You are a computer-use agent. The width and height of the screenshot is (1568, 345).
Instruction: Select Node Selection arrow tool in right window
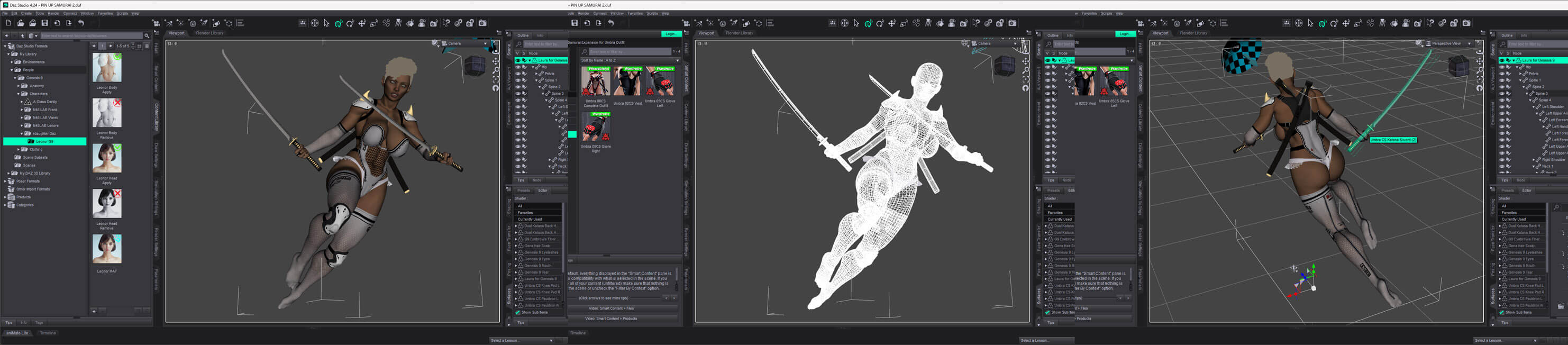(x=1310, y=23)
